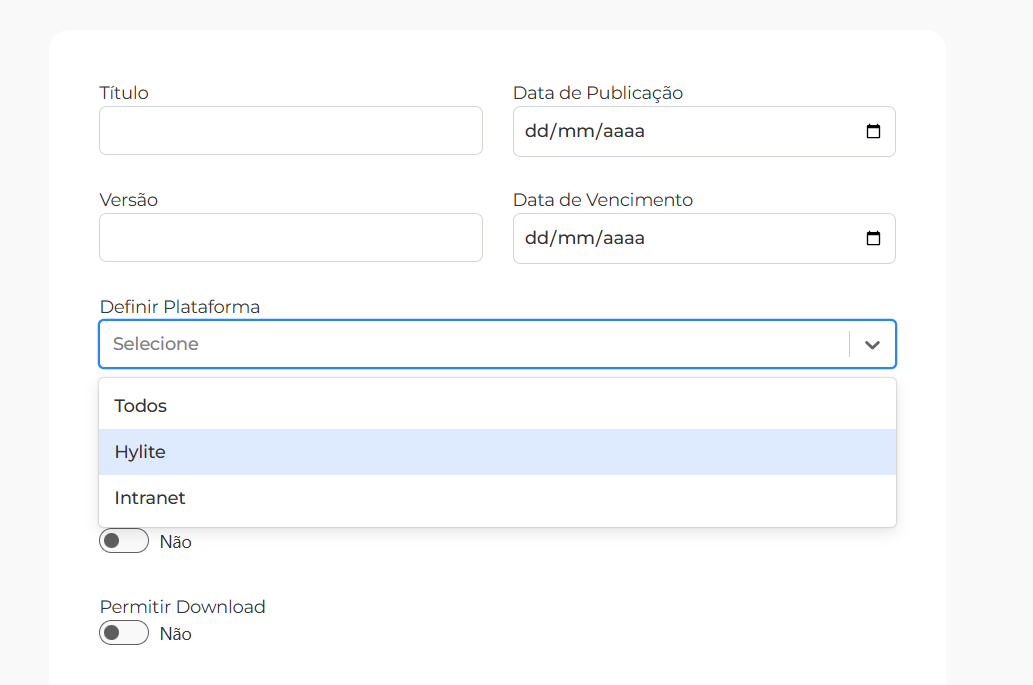This screenshot has height=685, width=1033.
Task: Click the Definir Plataforma label
Action: click(x=179, y=307)
